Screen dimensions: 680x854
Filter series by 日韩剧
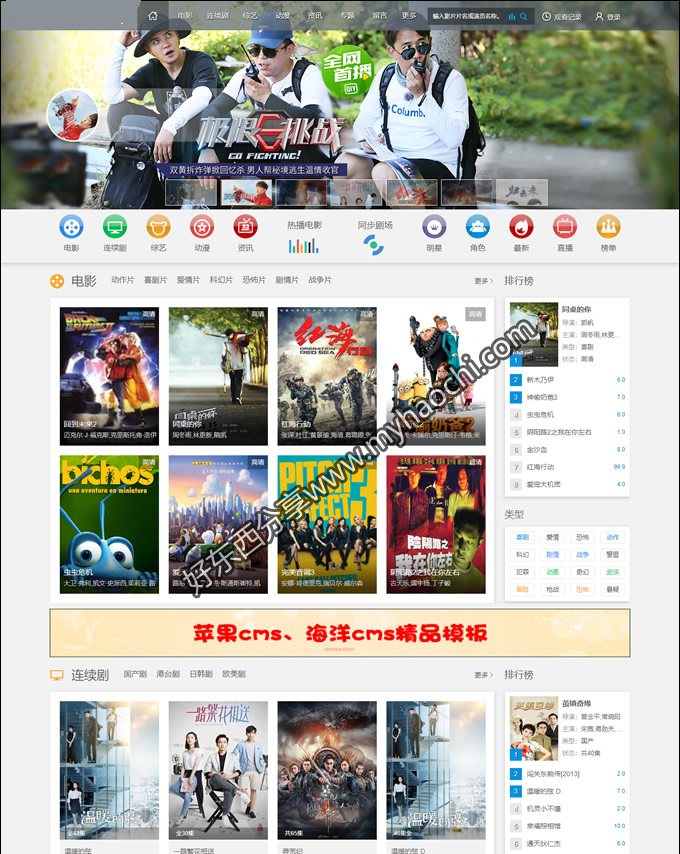[x=201, y=674]
